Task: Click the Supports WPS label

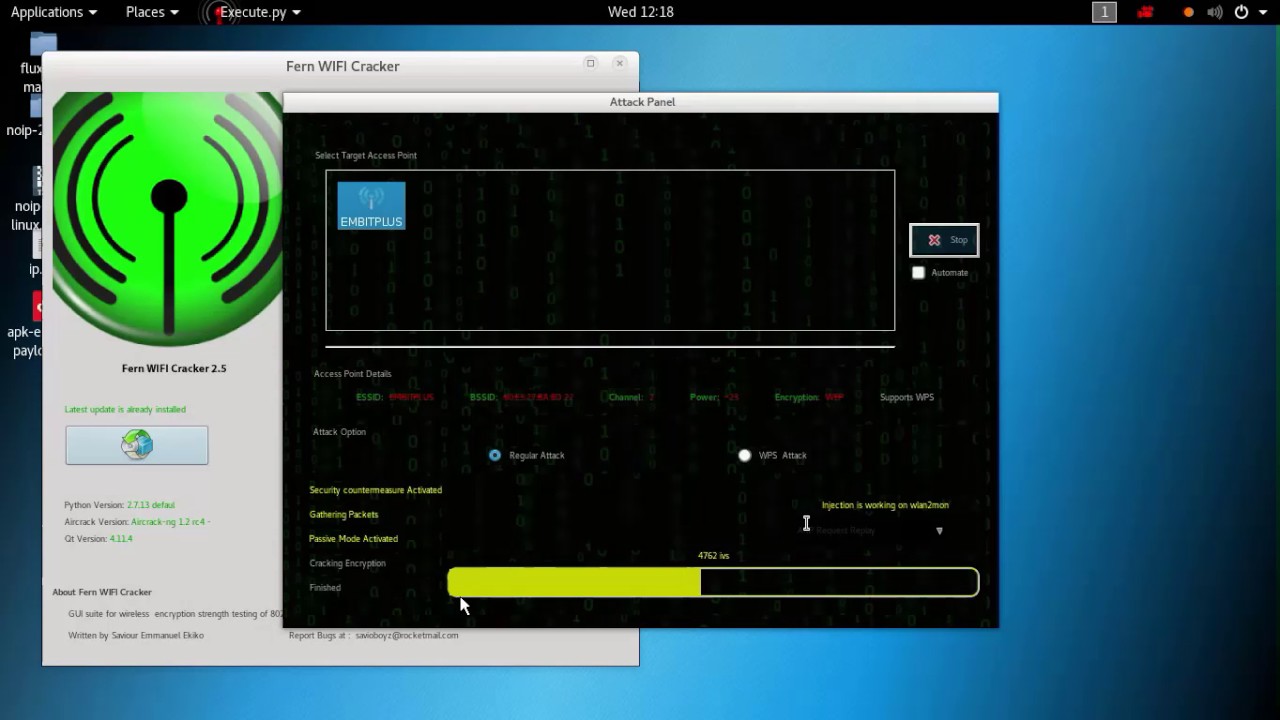Action: tap(907, 397)
